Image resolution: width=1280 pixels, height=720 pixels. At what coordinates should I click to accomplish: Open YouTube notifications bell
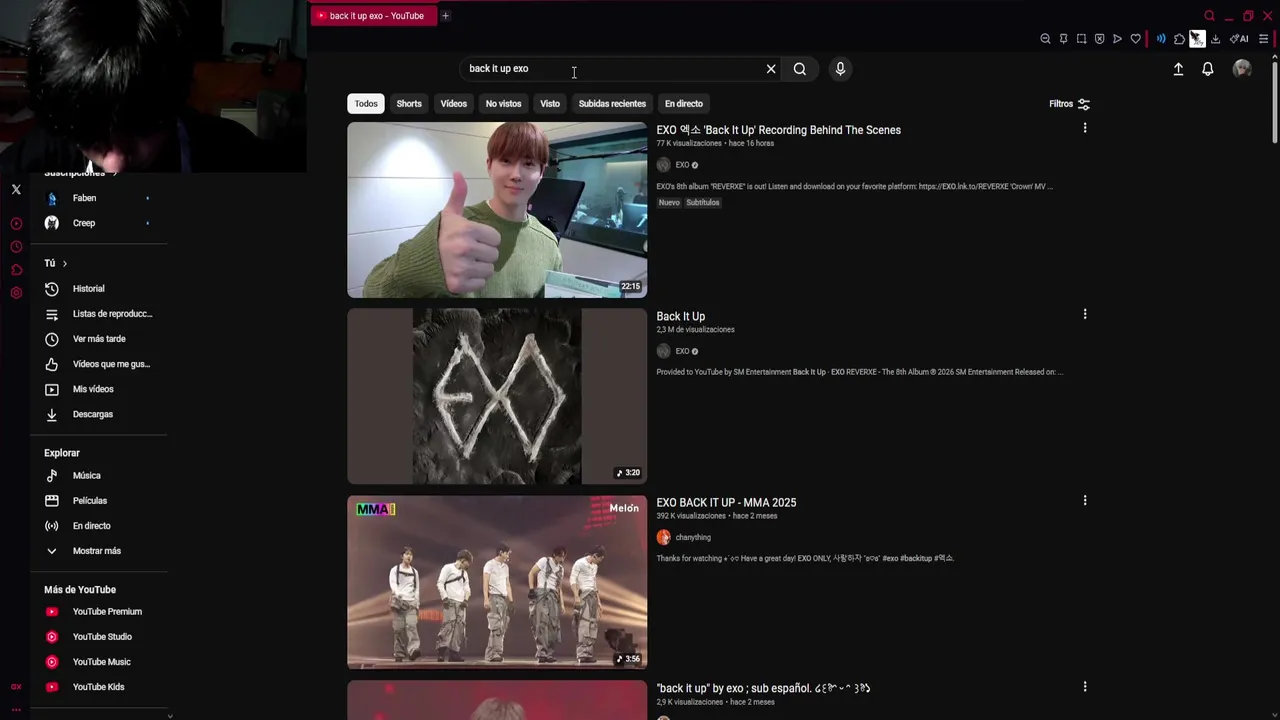1208,69
